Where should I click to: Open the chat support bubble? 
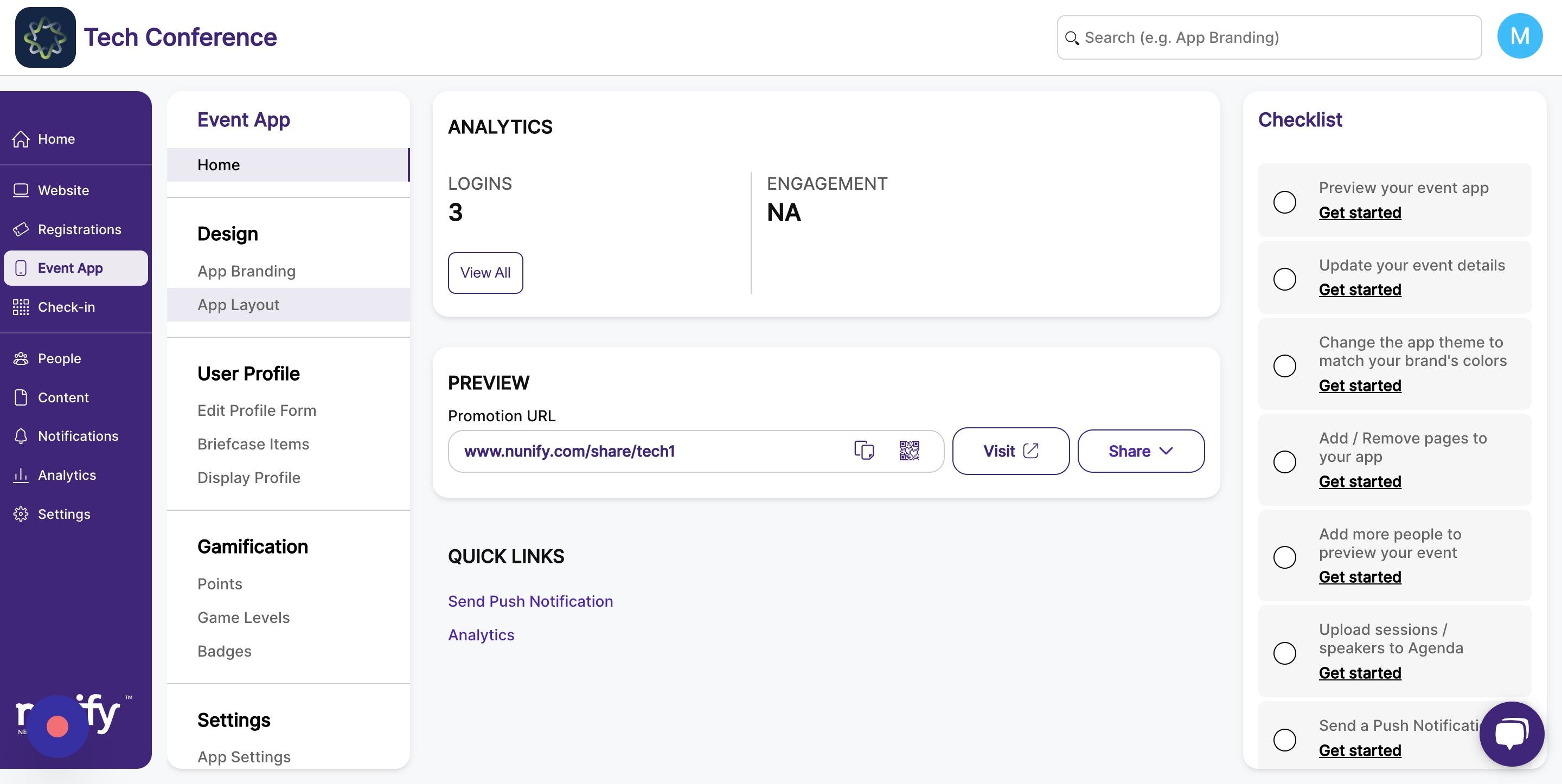click(1511, 734)
